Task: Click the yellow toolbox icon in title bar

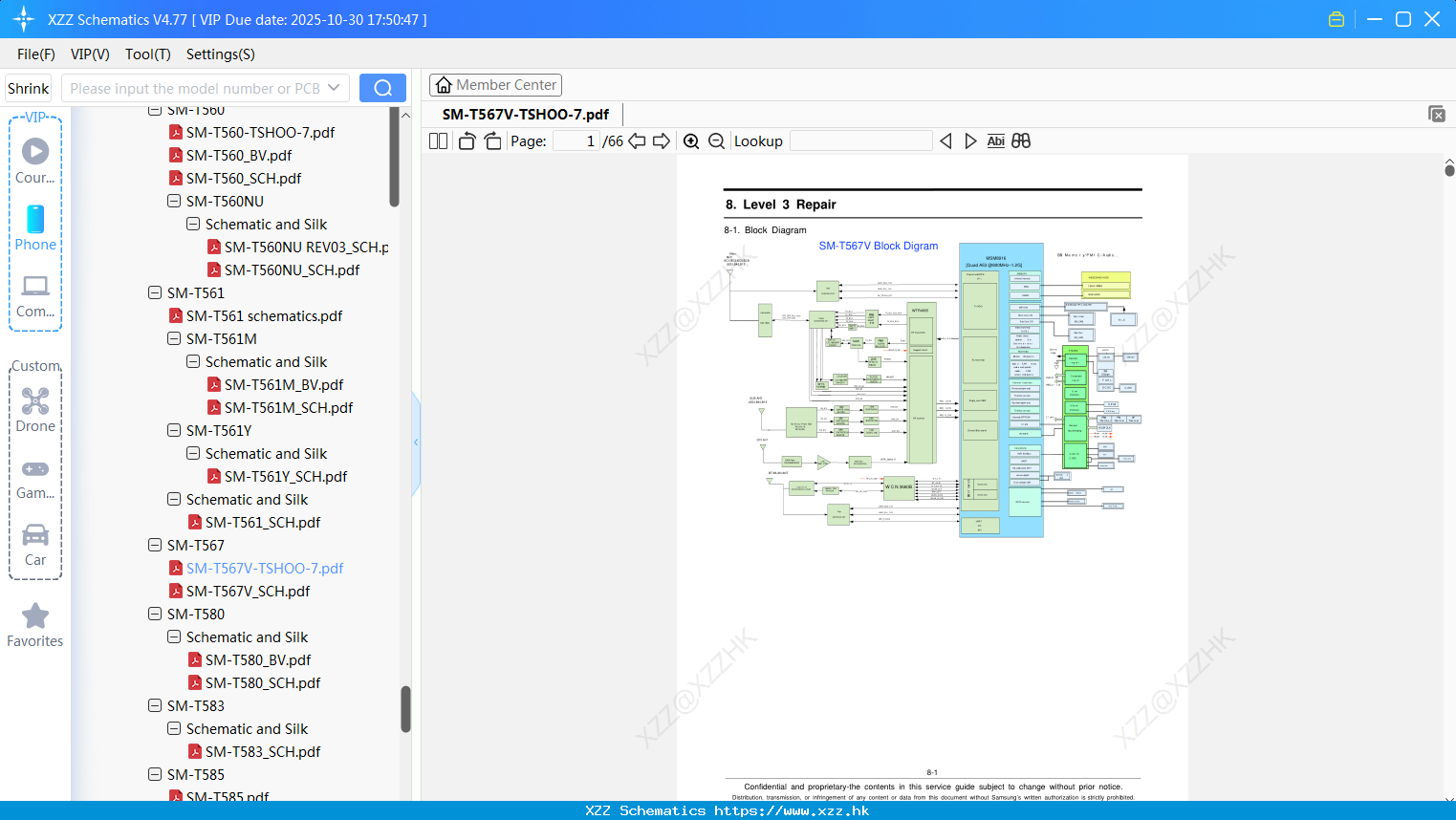Action: click(1336, 19)
